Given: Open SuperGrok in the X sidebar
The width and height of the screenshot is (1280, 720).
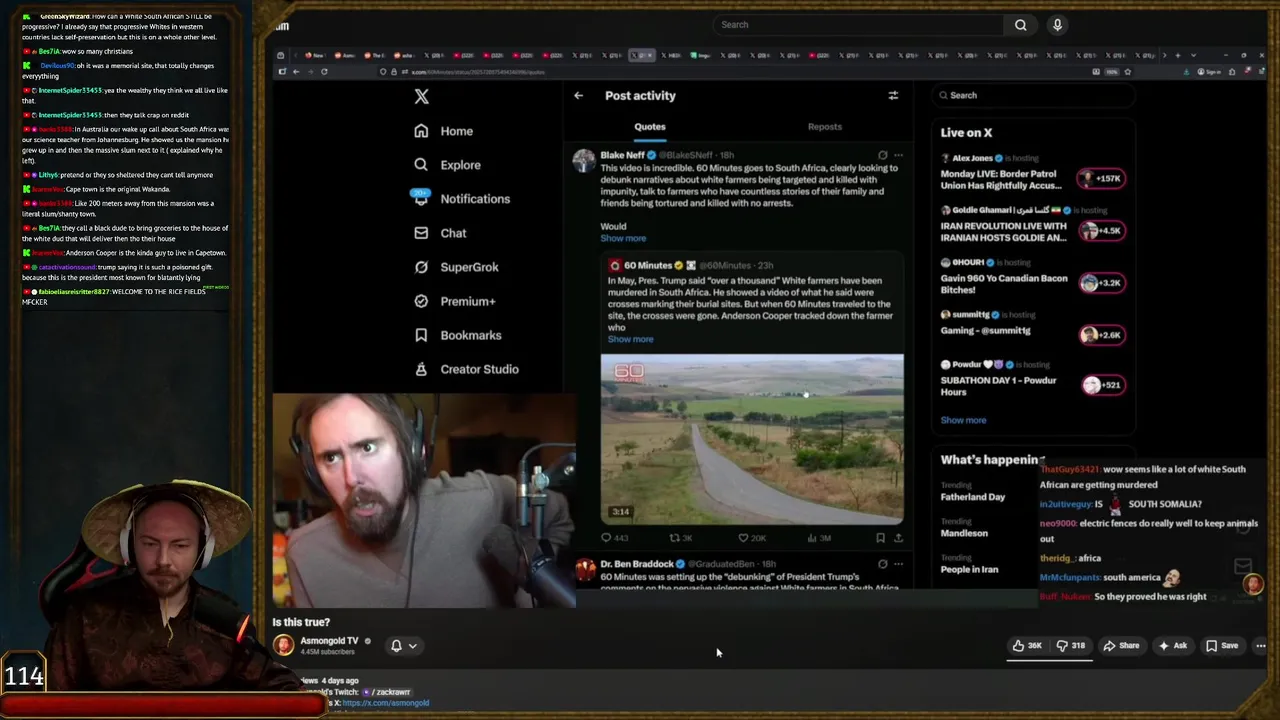Looking at the screenshot, I should point(456,267).
